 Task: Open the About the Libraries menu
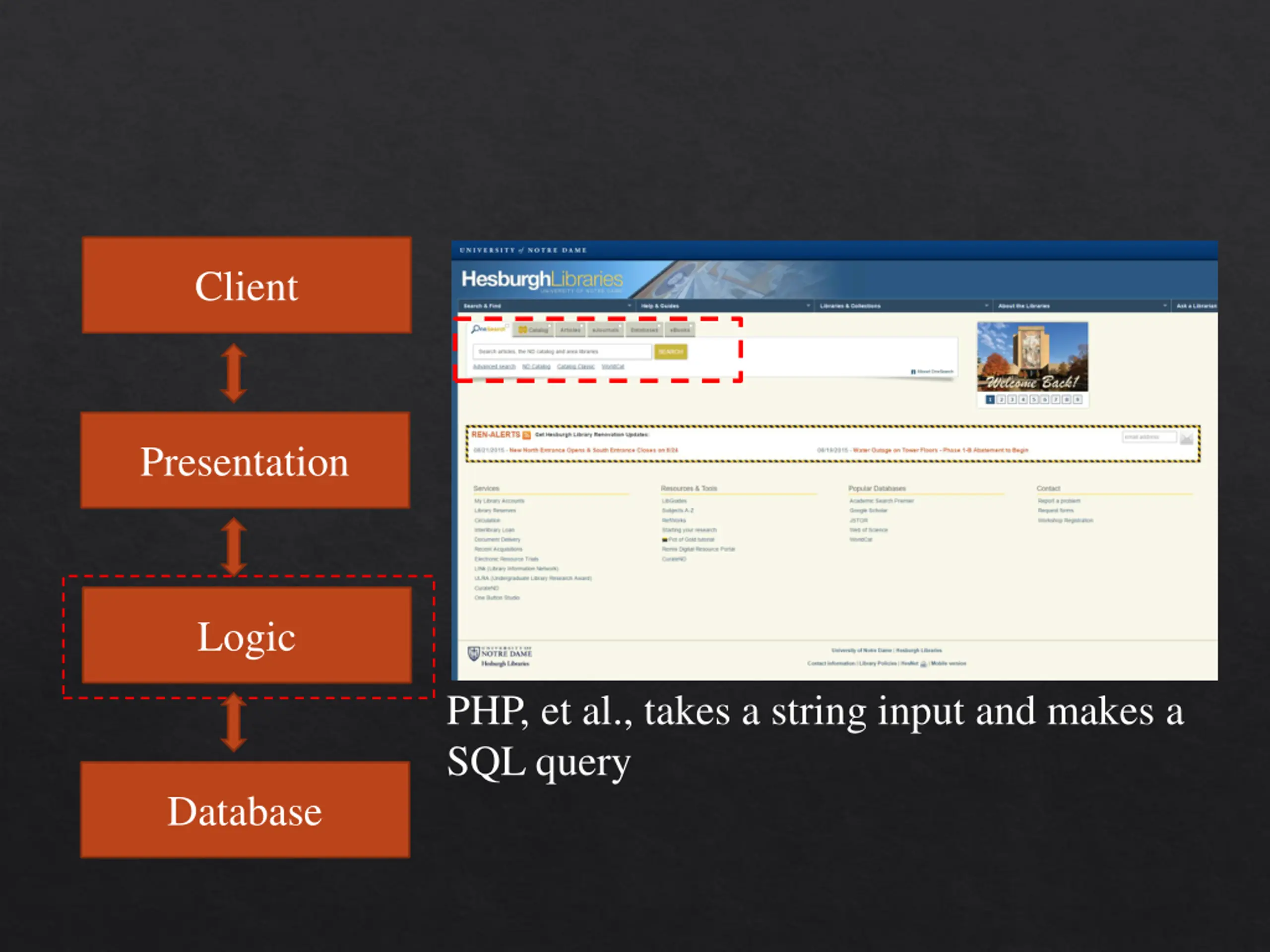click(1081, 306)
